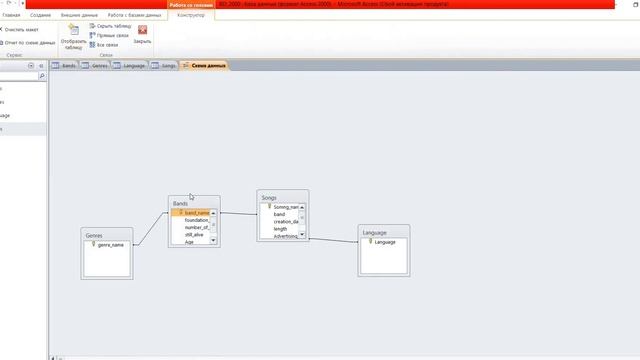Select the Bands to Songs relationship line
The image size is (640, 360).
pos(238,213)
